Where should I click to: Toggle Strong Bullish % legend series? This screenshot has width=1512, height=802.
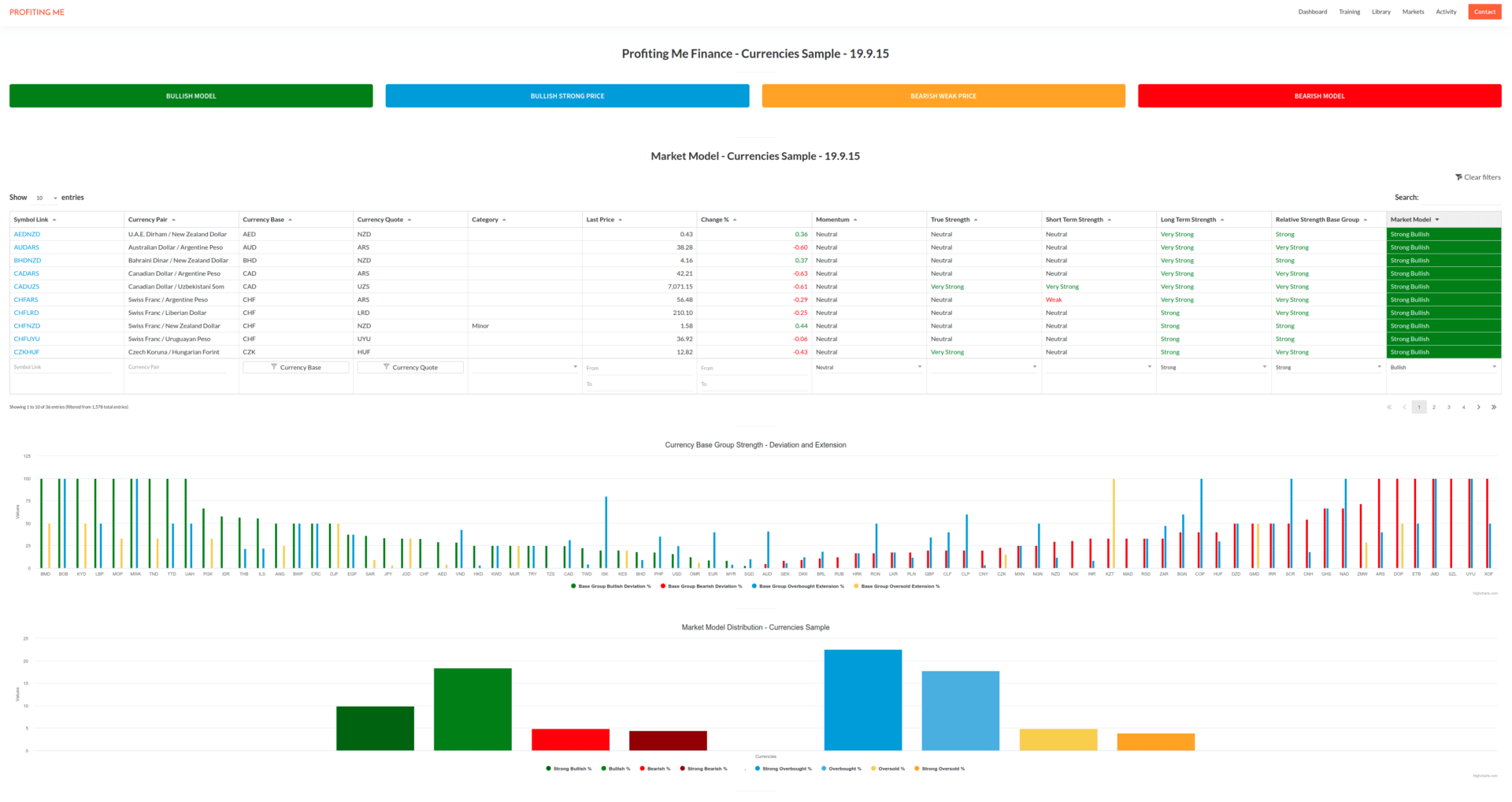pos(569,769)
